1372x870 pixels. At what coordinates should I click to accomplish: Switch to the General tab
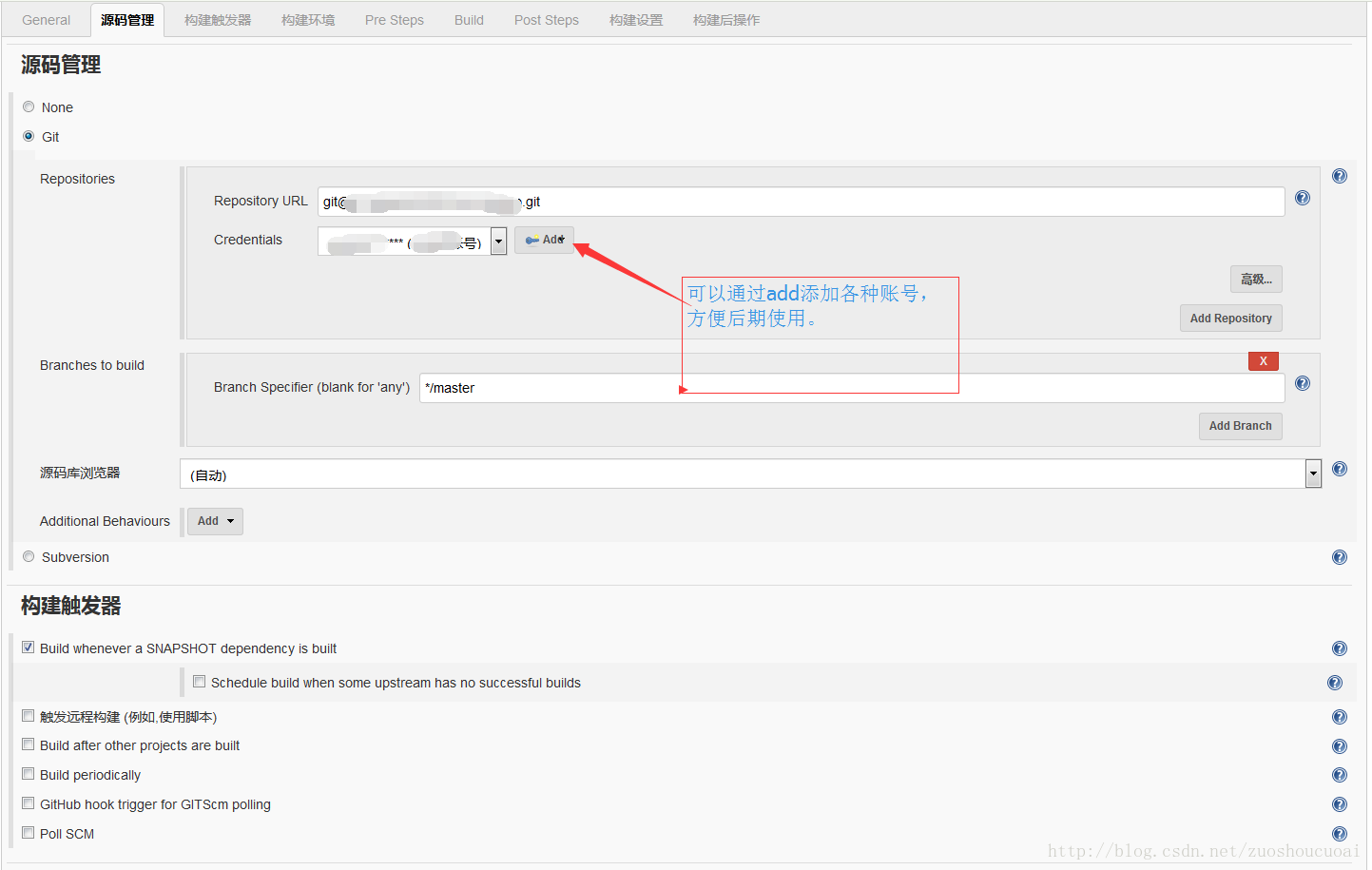coord(46,20)
